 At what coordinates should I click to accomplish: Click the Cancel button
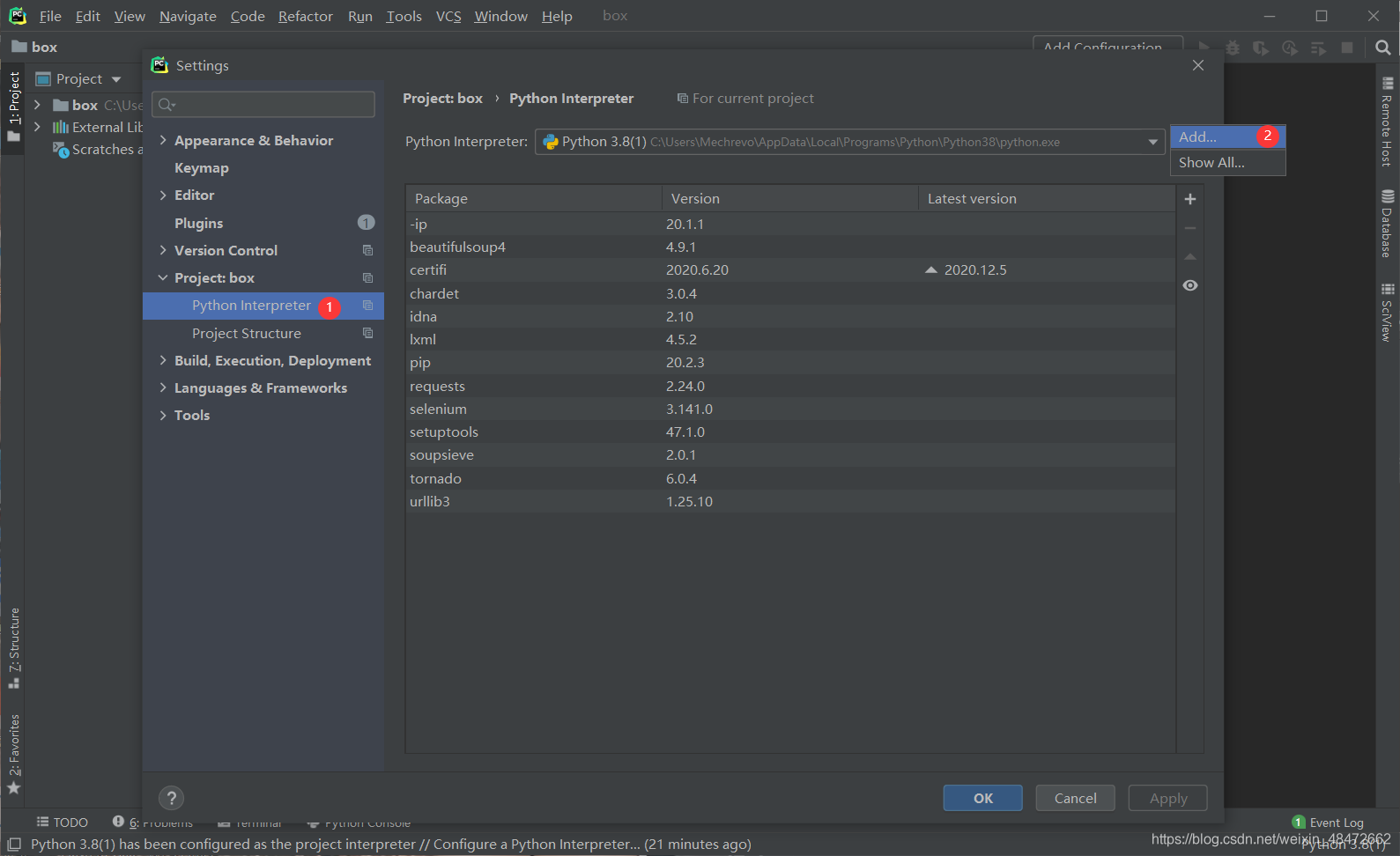pyautogui.click(x=1076, y=798)
